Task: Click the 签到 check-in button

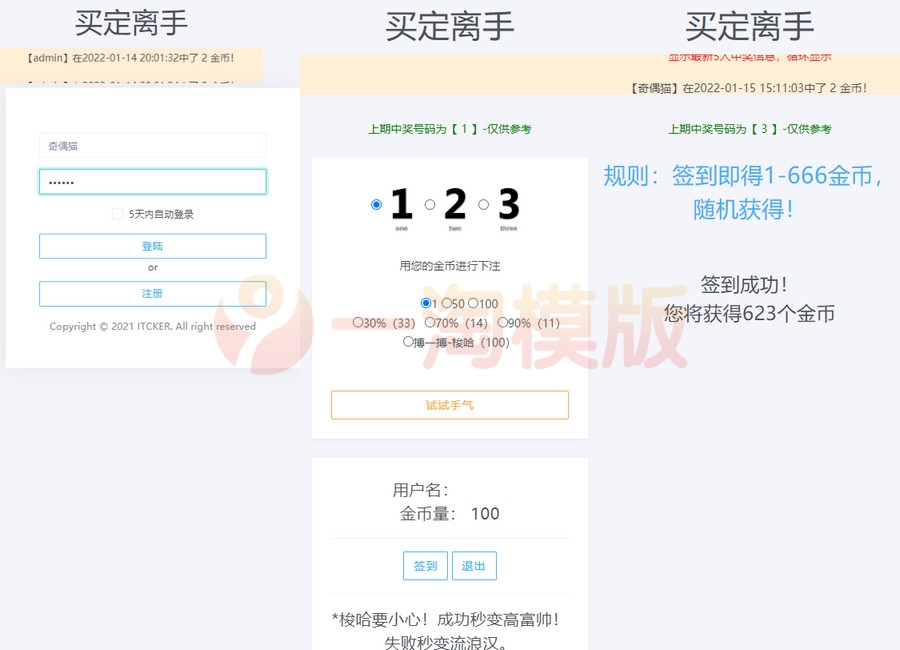Action: (x=425, y=565)
